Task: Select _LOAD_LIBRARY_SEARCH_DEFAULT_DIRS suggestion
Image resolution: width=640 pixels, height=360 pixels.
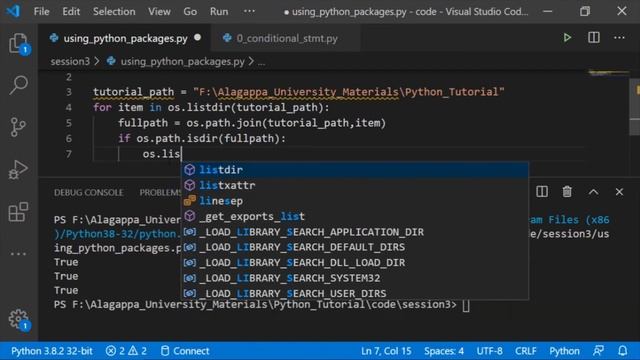Action: [354, 247]
